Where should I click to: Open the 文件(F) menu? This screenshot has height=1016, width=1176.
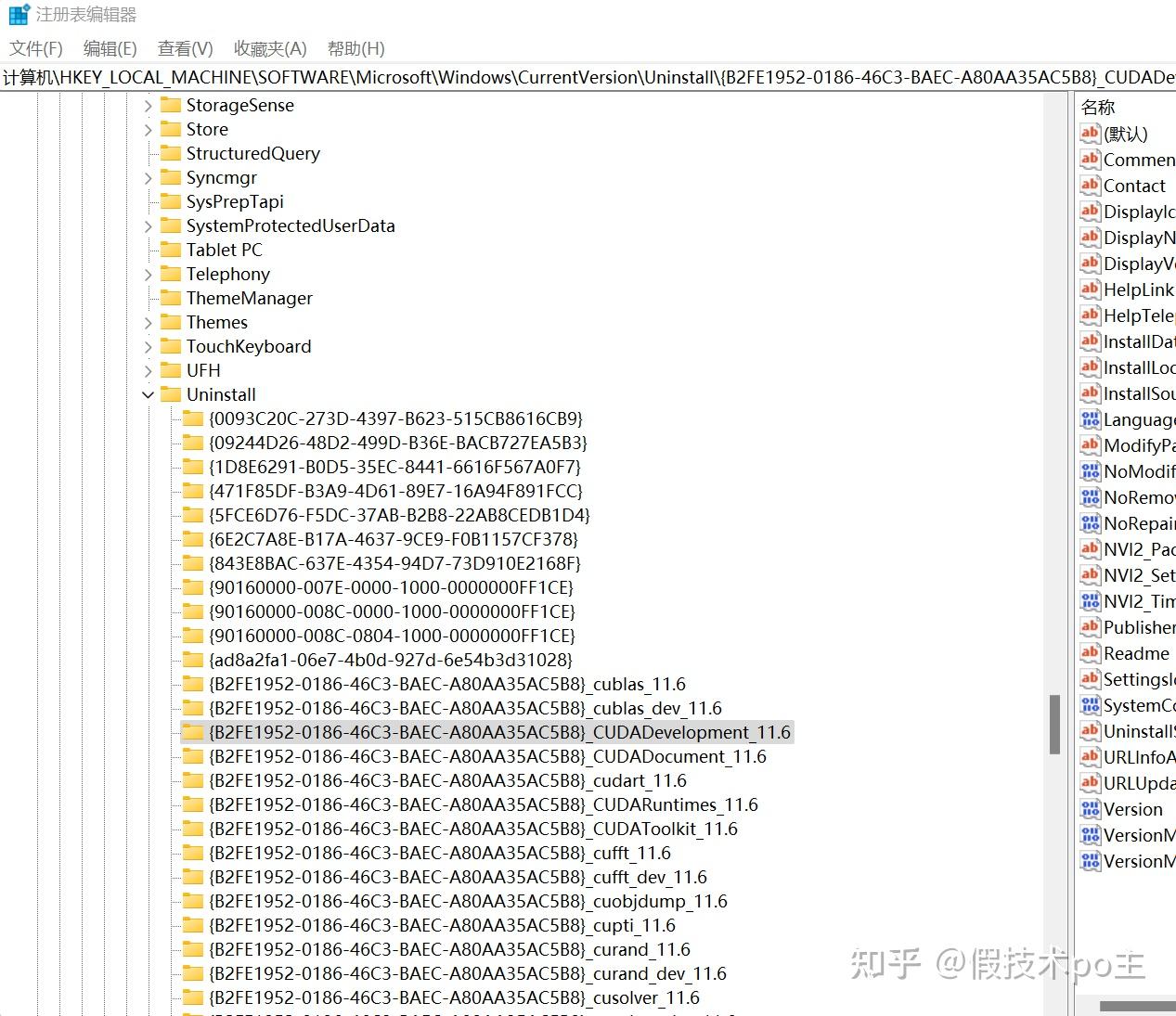coord(36,48)
